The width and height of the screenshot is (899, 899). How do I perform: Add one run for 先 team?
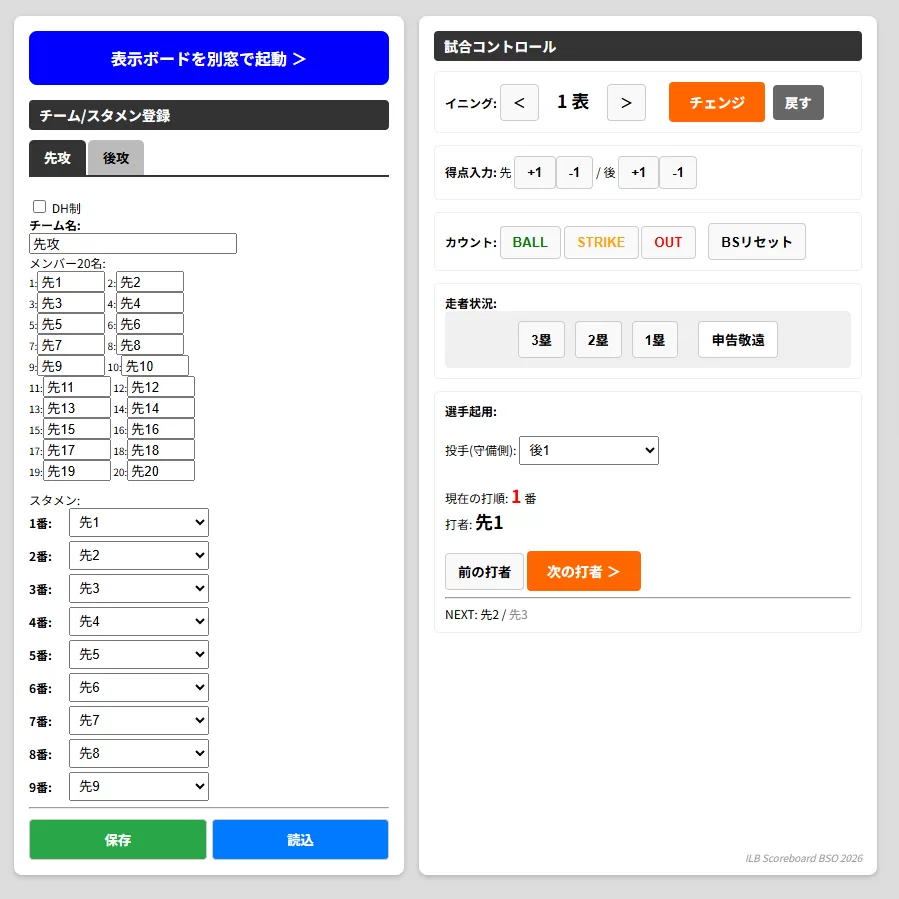(534, 172)
